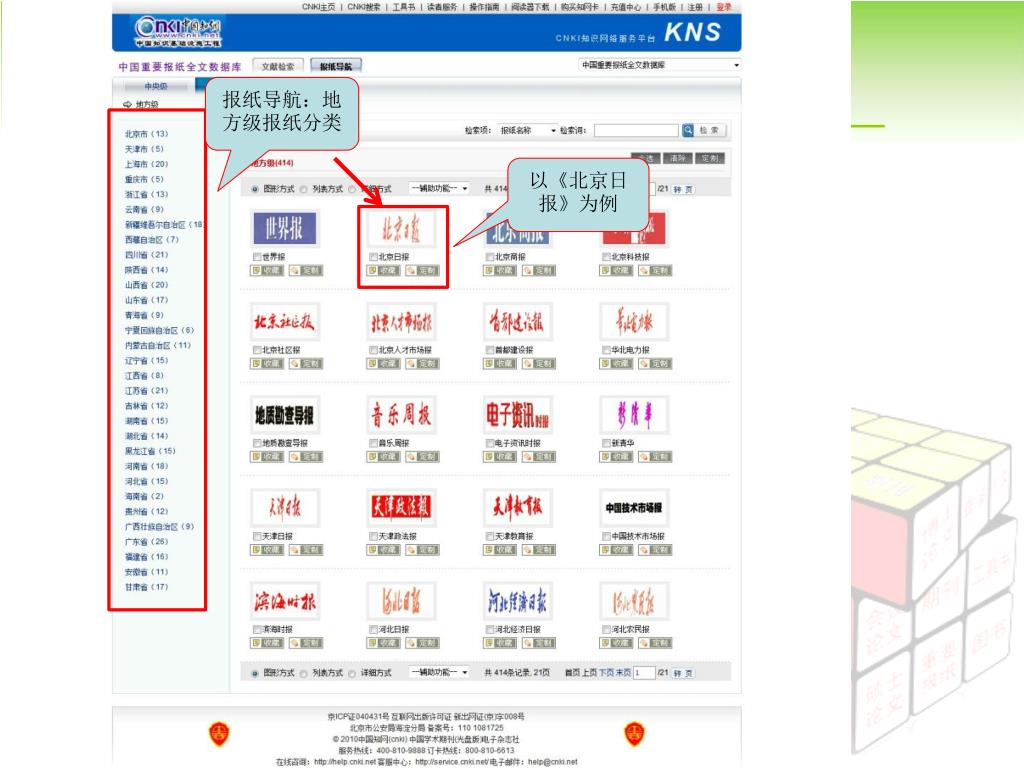This screenshot has width=1024, height=768.
Task: Select 黑龙江省 (15) in region list
Action: coord(150,451)
